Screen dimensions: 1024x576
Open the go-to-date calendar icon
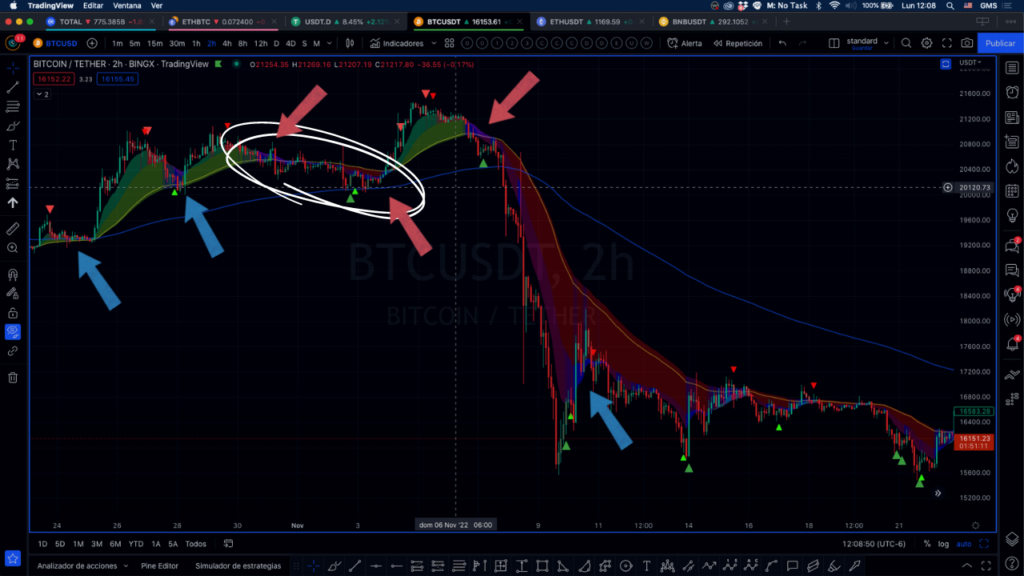pyautogui.click(x=228, y=543)
